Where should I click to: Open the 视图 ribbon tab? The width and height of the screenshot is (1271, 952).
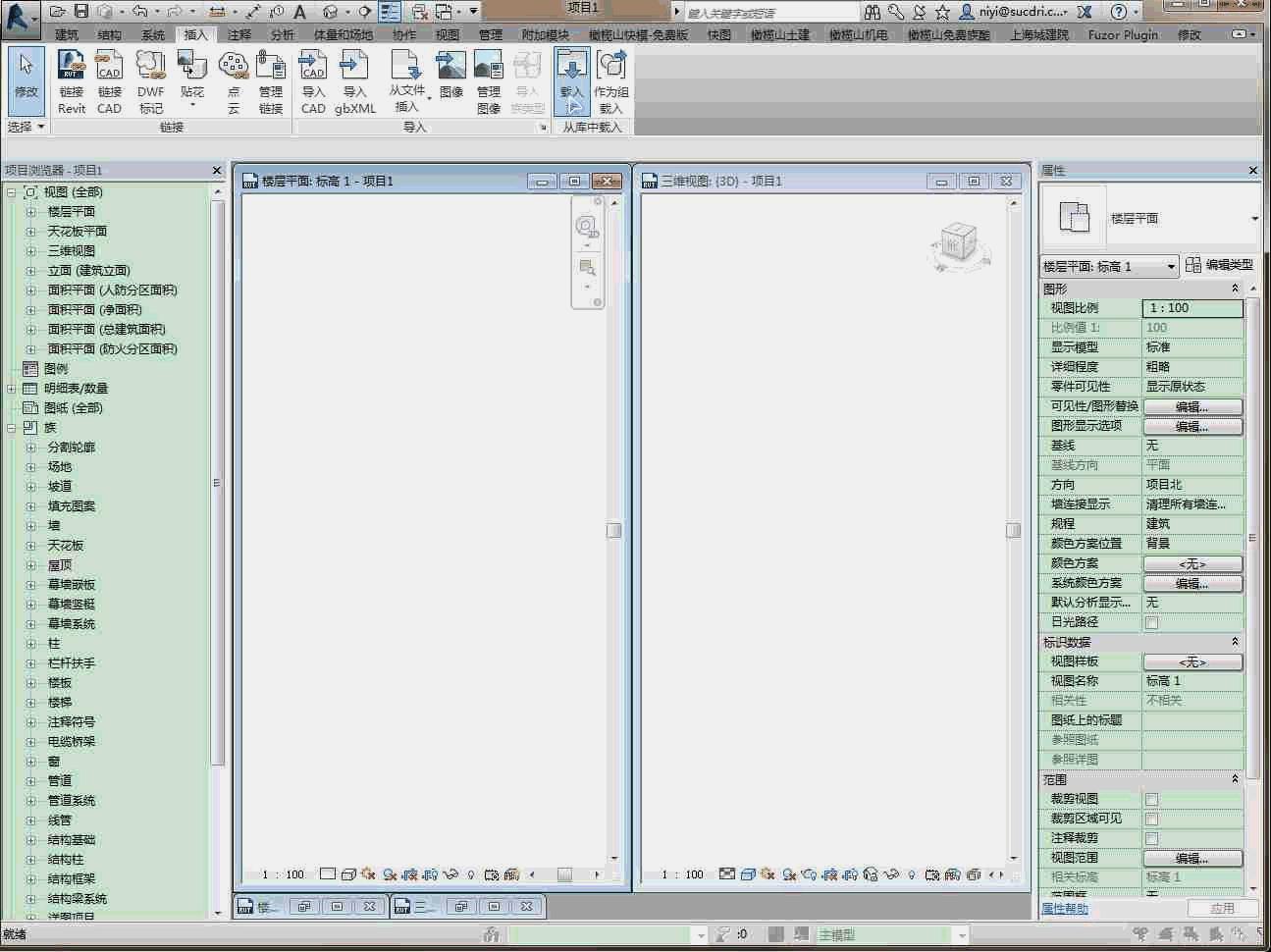pos(448,34)
